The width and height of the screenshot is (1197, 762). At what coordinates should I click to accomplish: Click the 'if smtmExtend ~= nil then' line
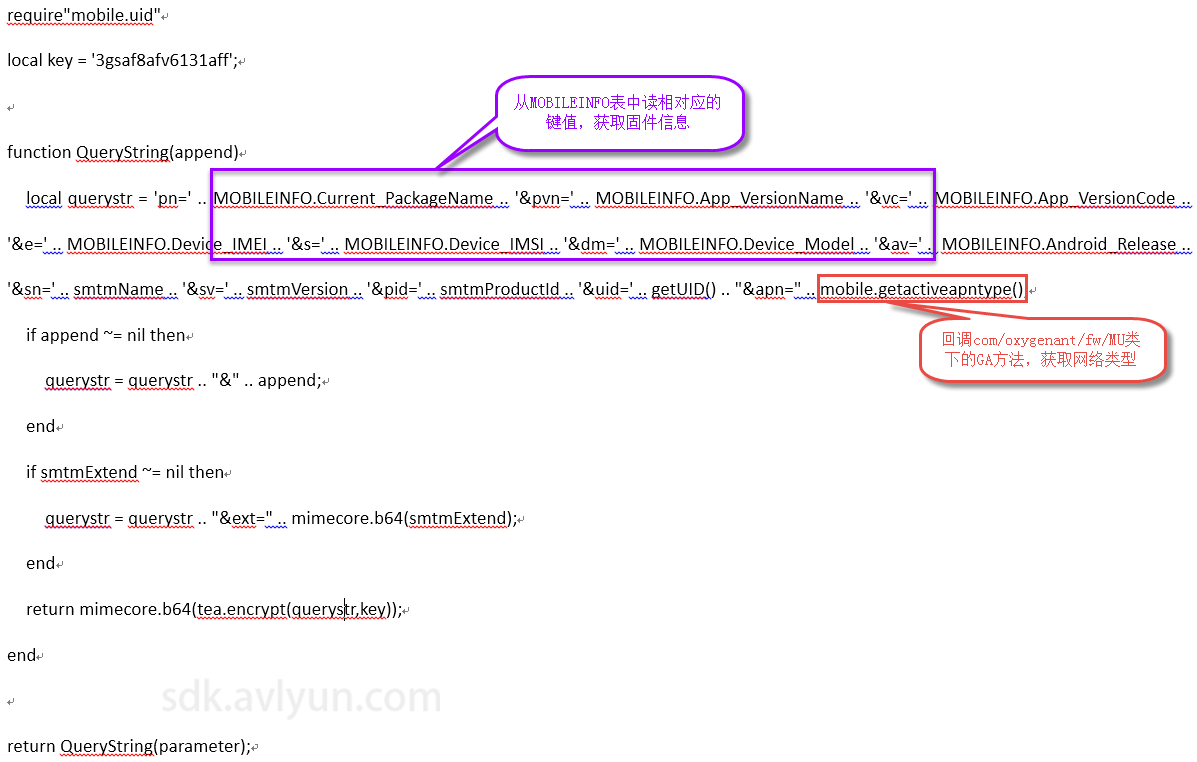tap(124, 472)
